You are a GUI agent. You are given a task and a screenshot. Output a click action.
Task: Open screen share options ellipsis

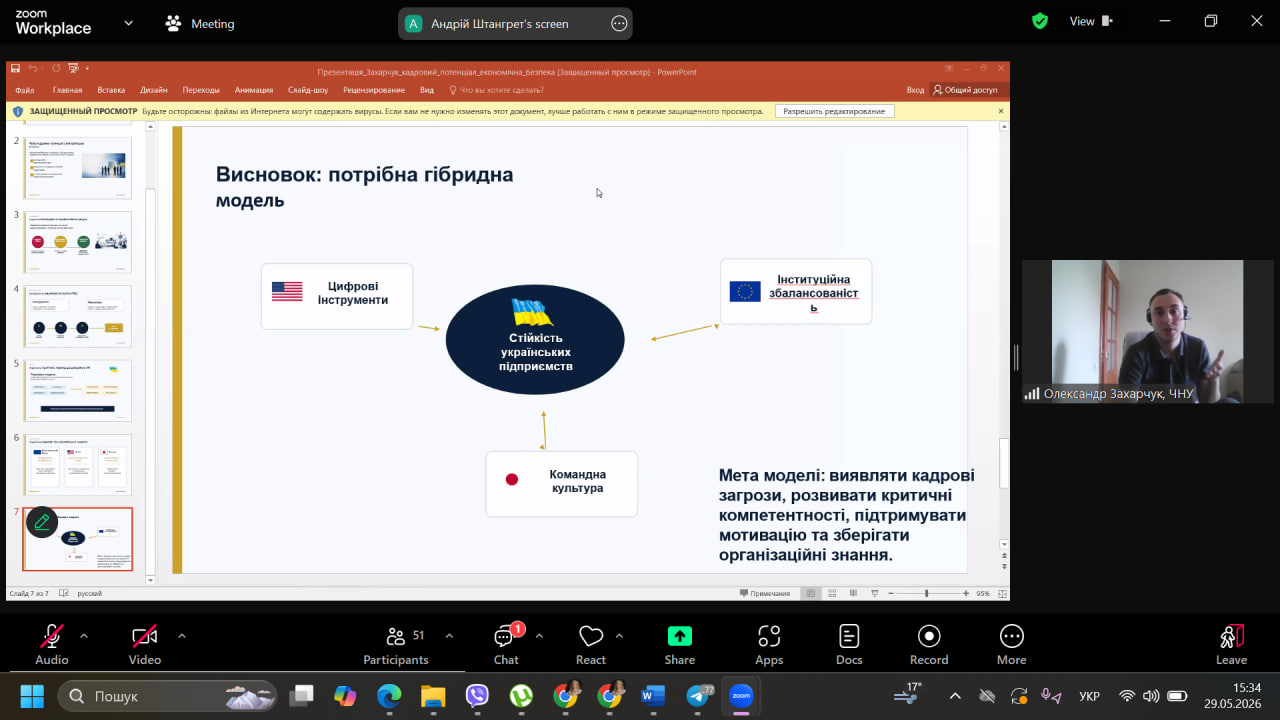(x=619, y=24)
